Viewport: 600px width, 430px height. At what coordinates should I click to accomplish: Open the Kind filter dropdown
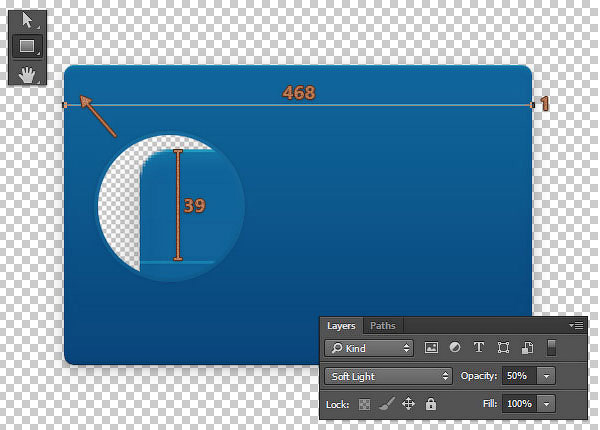click(369, 348)
